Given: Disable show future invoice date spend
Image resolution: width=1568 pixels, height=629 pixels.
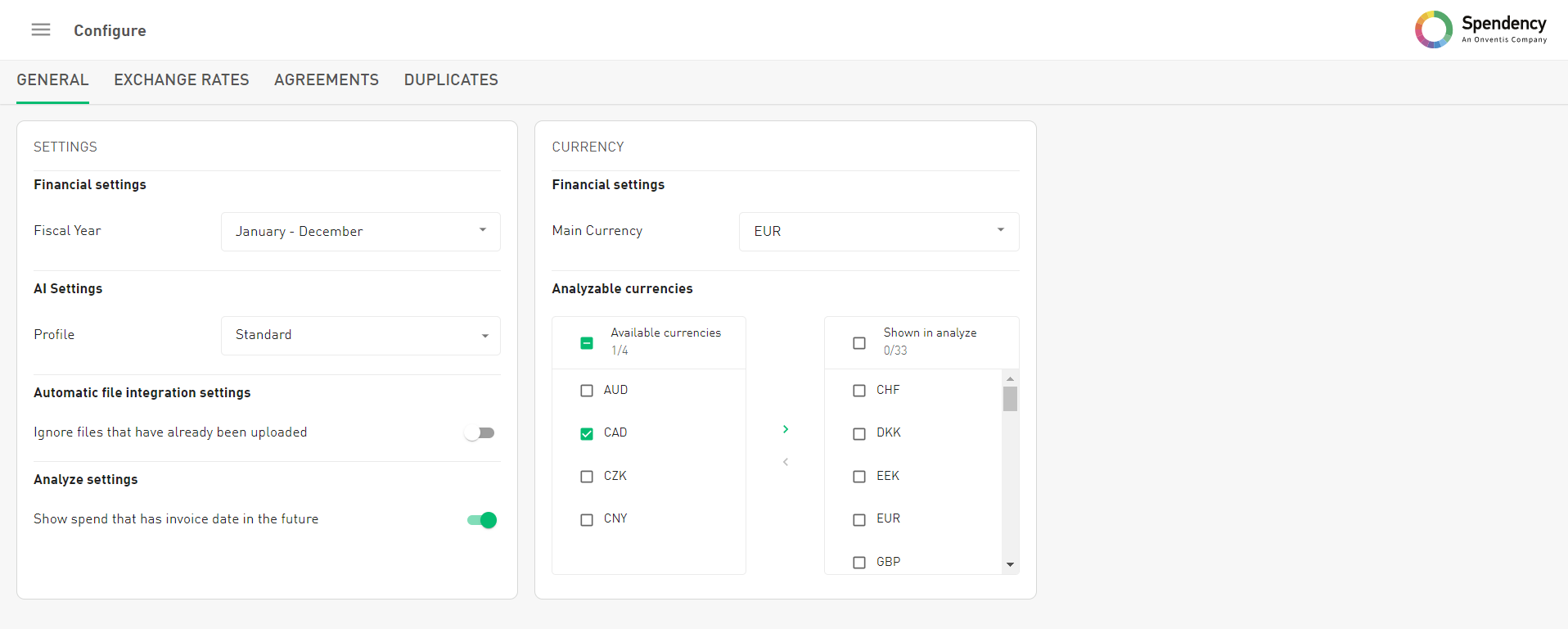Looking at the screenshot, I should point(482,520).
